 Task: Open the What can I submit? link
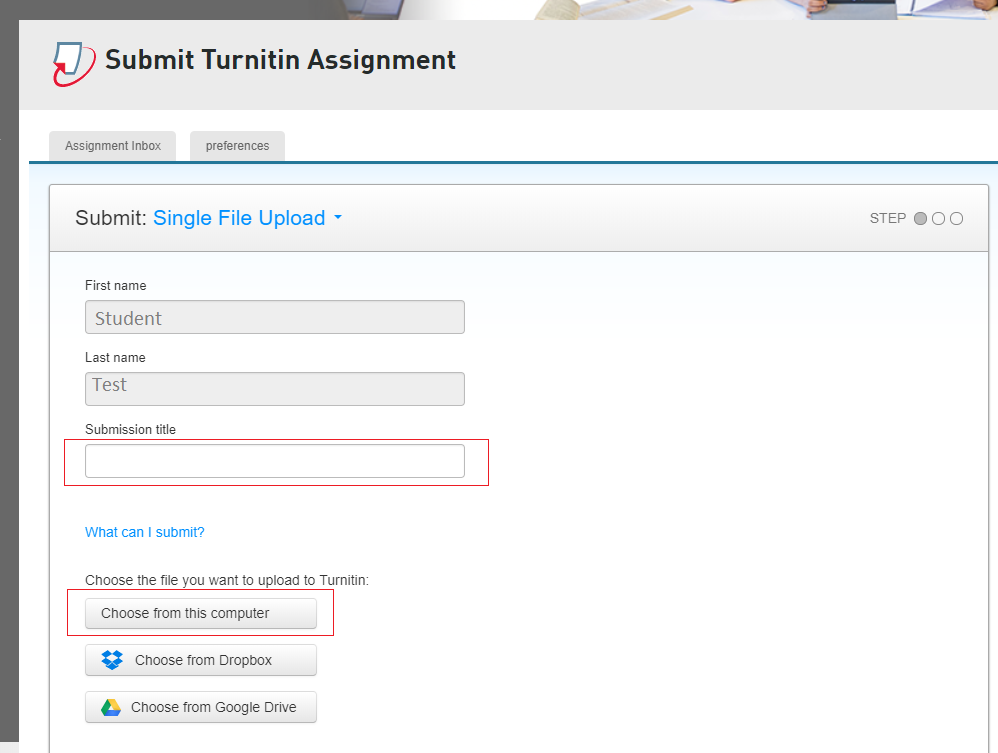[145, 532]
